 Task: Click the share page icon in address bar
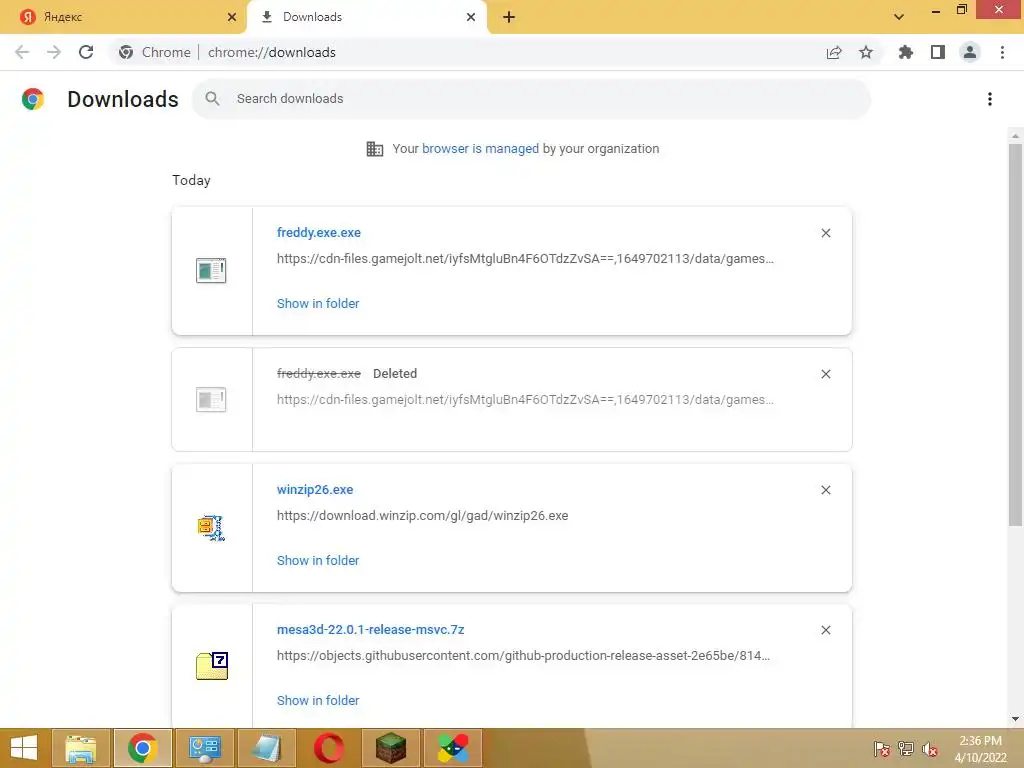834,52
